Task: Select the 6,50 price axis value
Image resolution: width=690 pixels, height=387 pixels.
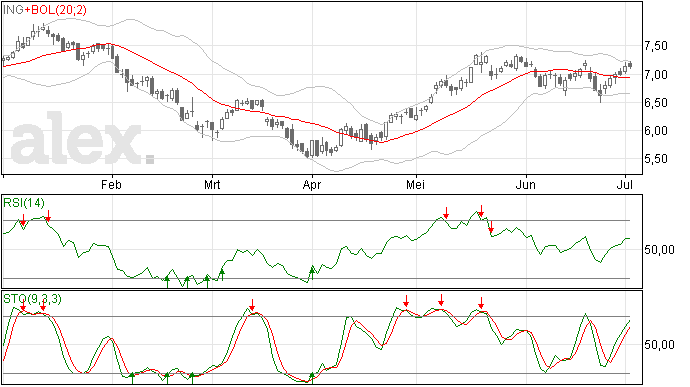Action: coord(656,103)
